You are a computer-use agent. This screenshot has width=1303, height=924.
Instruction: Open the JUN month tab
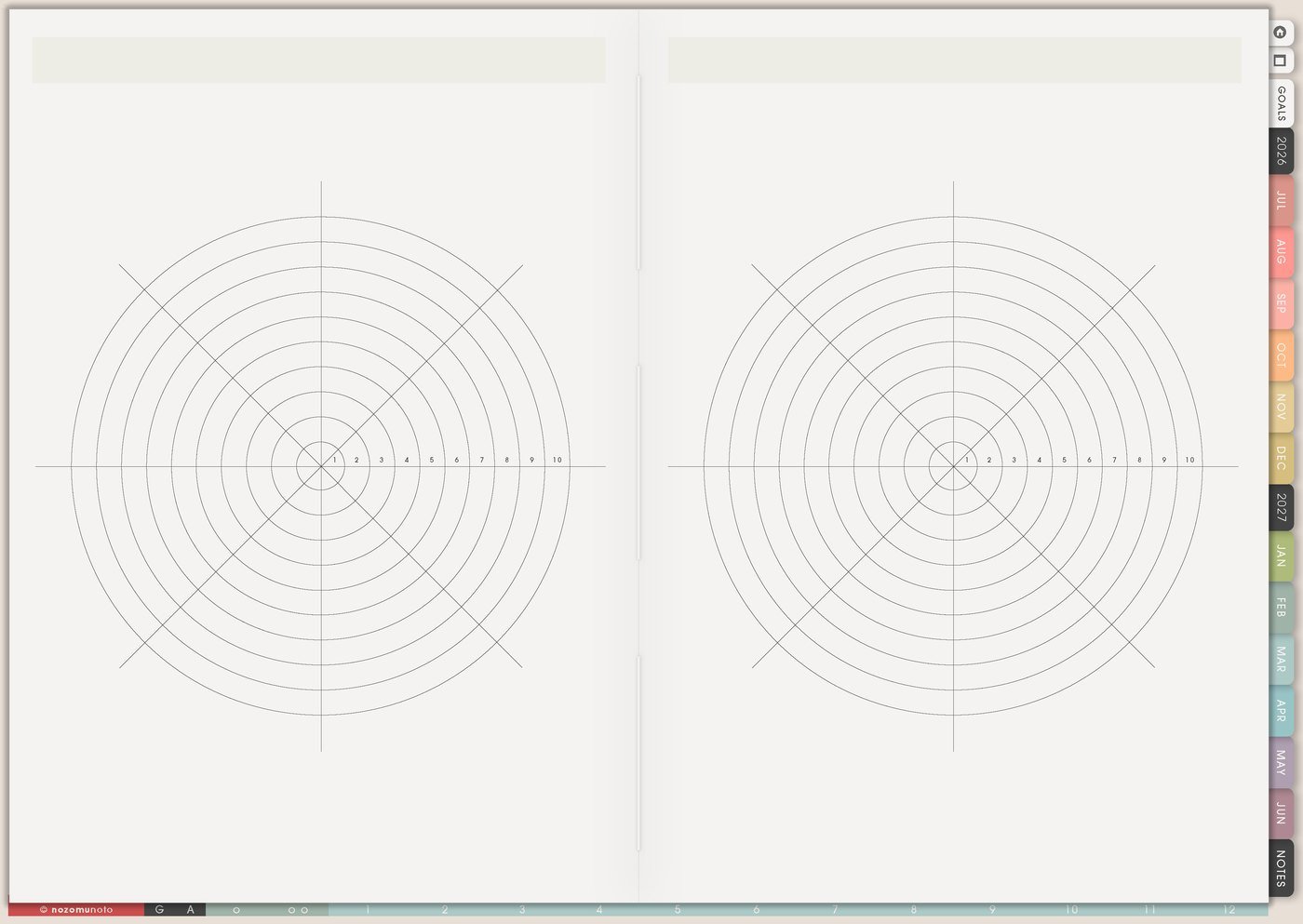tap(1281, 813)
